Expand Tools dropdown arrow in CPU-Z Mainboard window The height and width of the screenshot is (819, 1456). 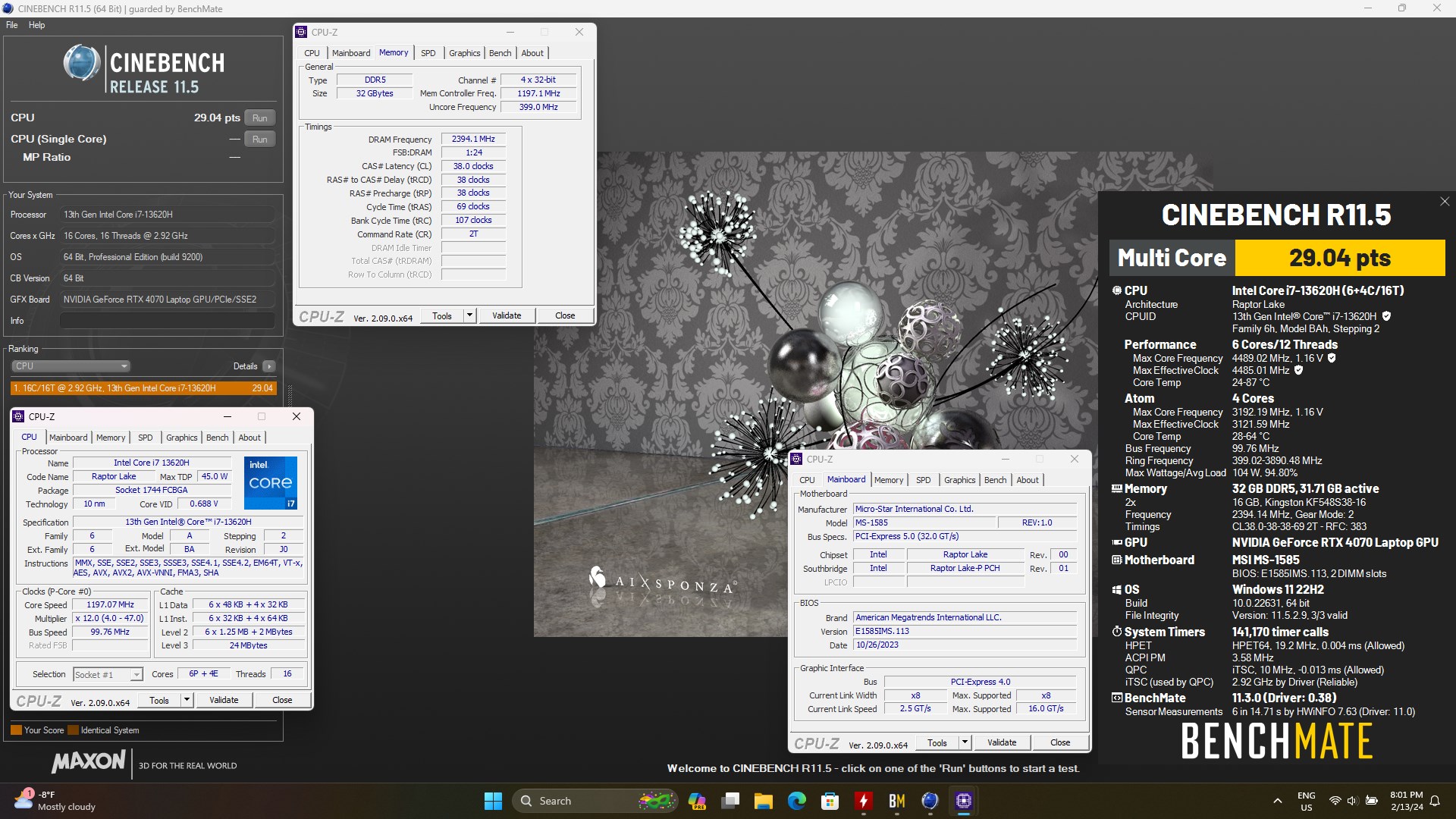pyautogui.click(x=965, y=742)
